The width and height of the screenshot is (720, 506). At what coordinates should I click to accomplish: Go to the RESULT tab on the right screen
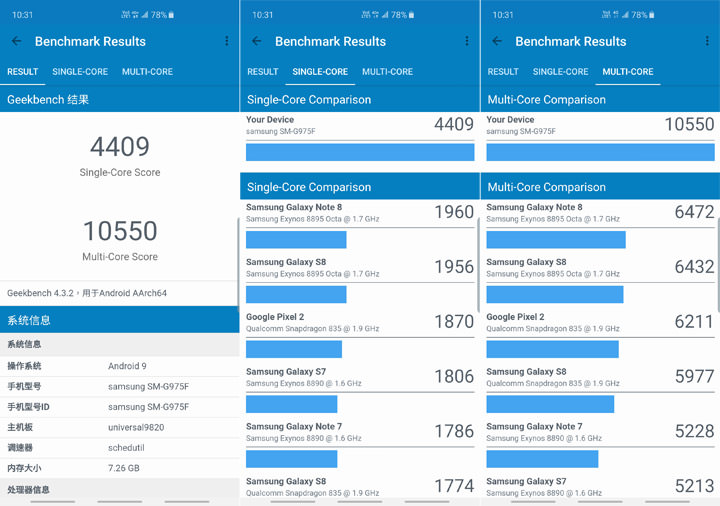pyautogui.click(x=503, y=72)
